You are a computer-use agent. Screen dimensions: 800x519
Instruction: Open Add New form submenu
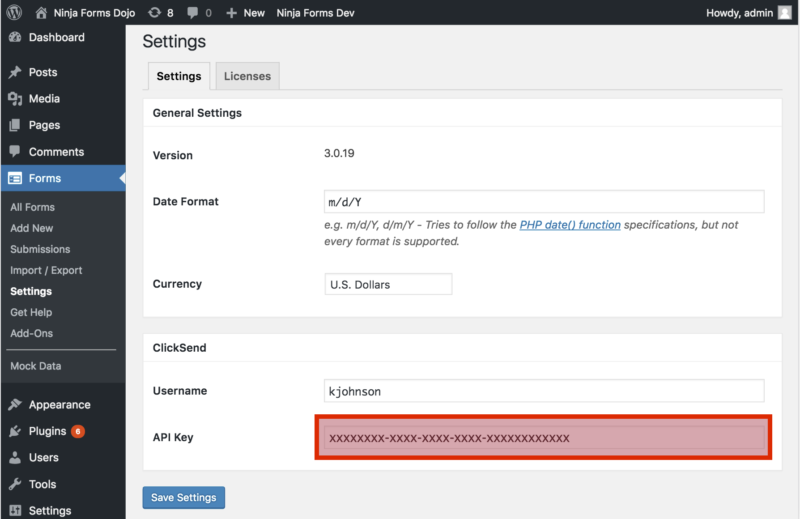(x=32, y=228)
